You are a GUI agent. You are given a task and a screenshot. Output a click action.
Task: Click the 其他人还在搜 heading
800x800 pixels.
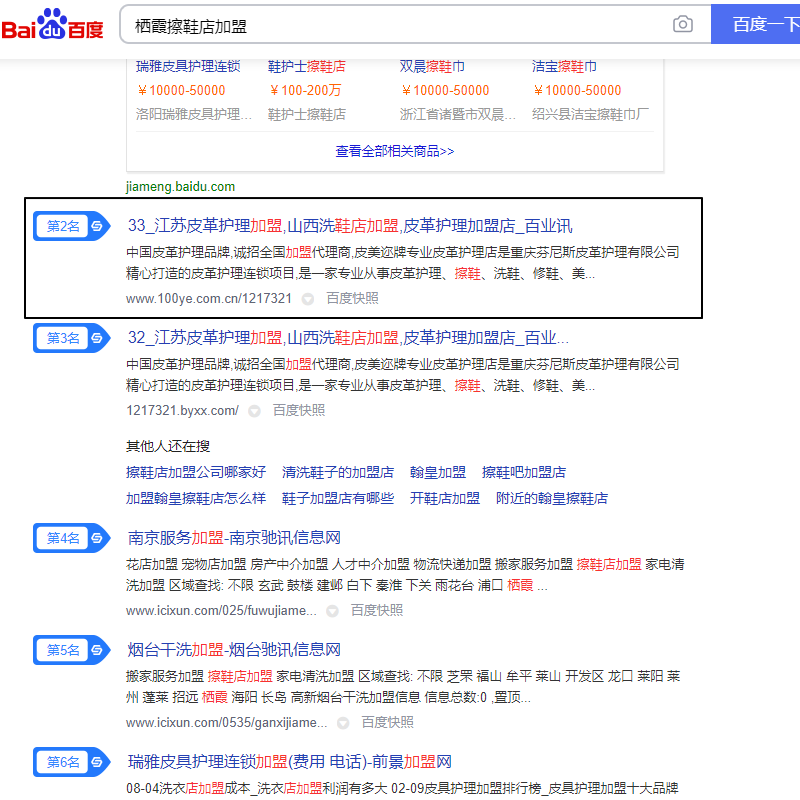(x=168, y=446)
